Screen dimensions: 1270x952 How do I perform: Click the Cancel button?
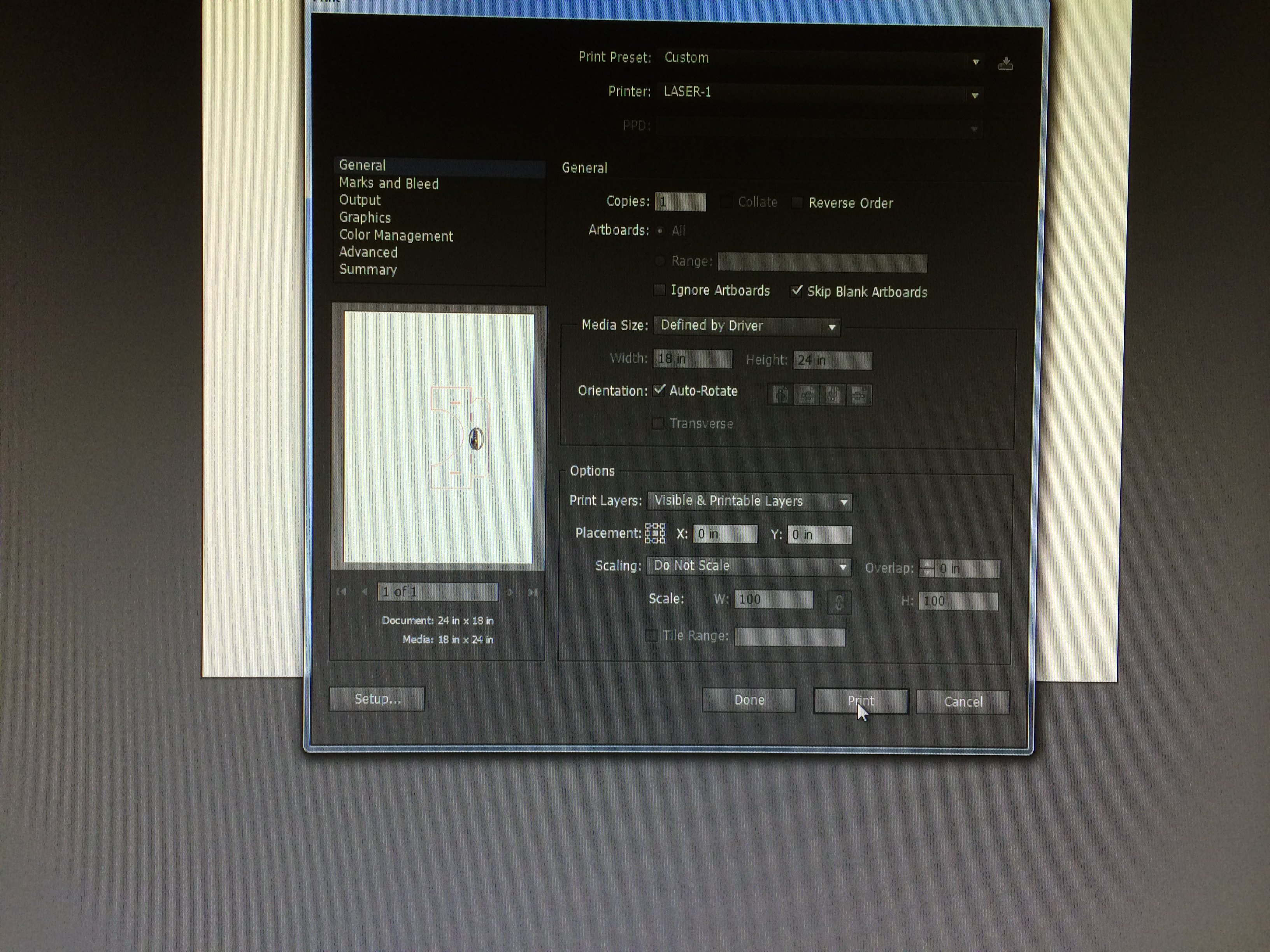pyautogui.click(x=963, y=702)
